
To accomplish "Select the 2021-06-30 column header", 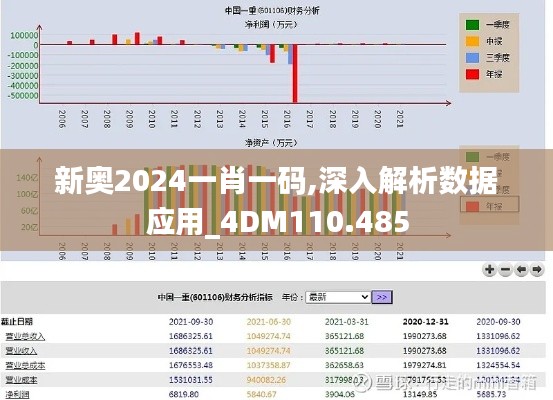I will click(269, 322).
